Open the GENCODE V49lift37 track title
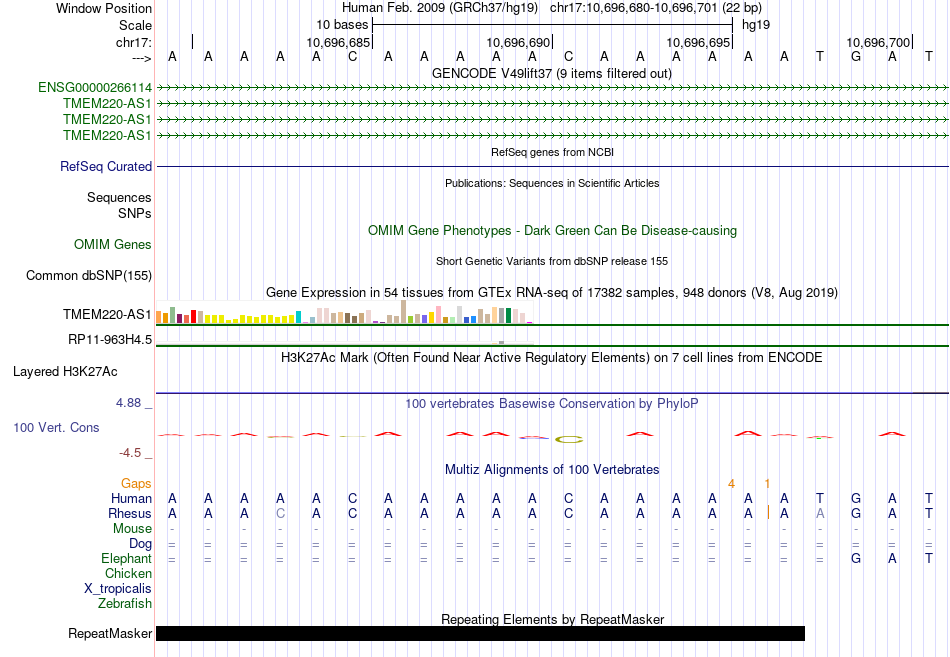 click(x=551, y=73)
